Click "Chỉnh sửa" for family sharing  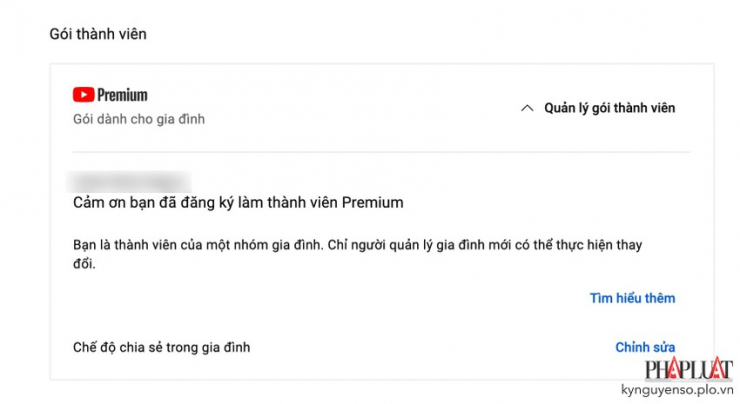645,347
